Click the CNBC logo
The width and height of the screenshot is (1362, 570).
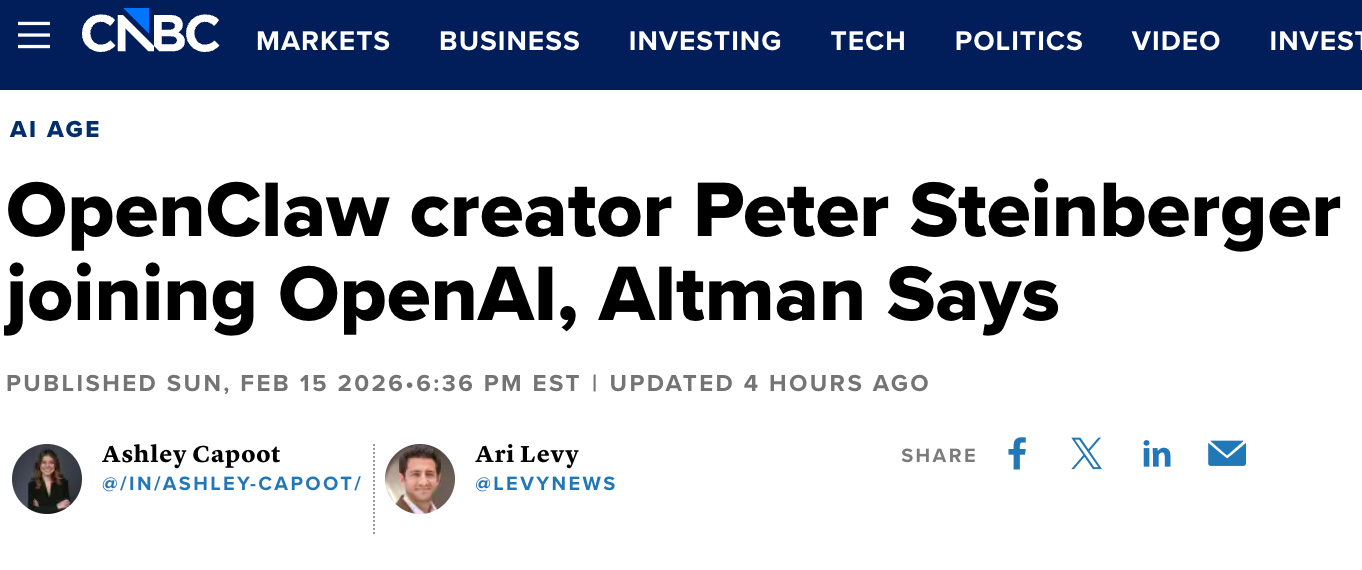pos(150,35)
